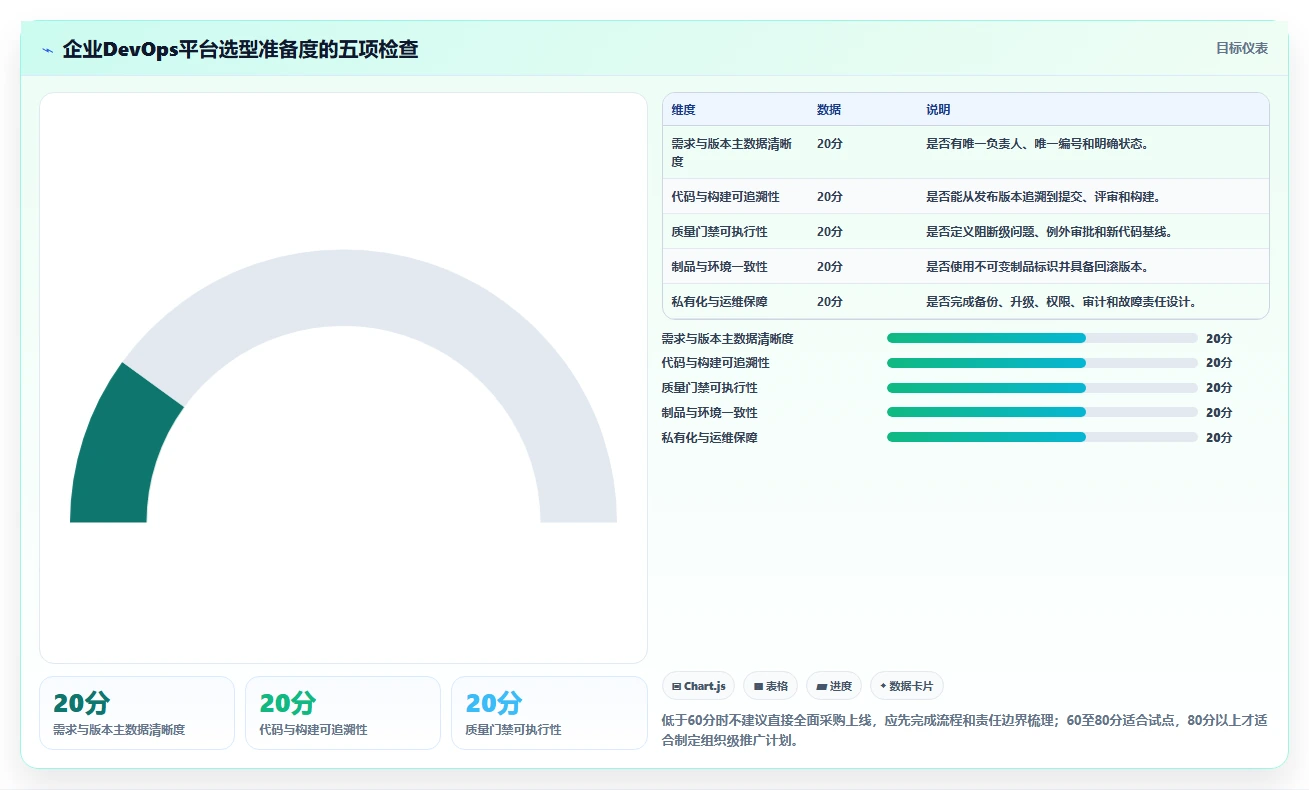Click the 目标仪表 label in the header
The height and width of the screenshot is (790, 1309).
(x=1242, y=48)
